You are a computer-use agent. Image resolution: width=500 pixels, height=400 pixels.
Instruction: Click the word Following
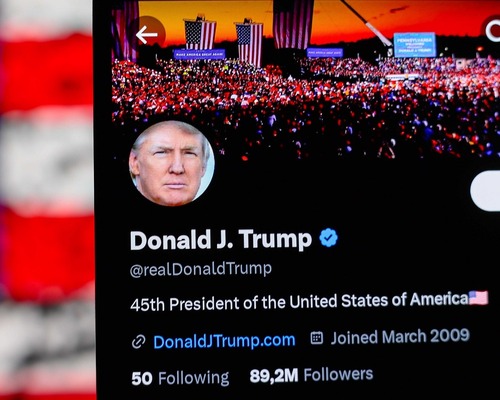(194, 378)
